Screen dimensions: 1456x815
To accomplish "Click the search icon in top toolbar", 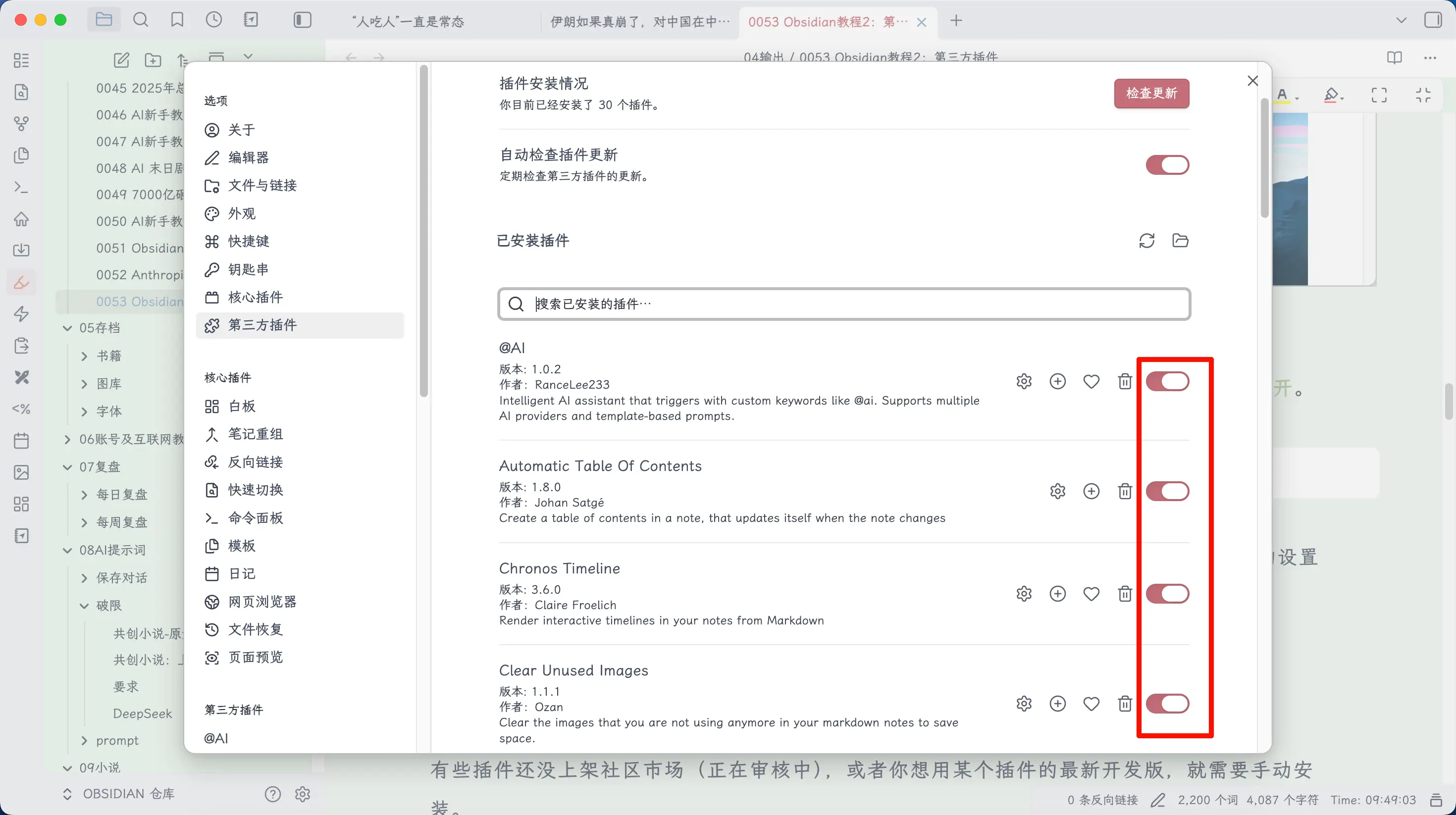I will click(140, 21).
